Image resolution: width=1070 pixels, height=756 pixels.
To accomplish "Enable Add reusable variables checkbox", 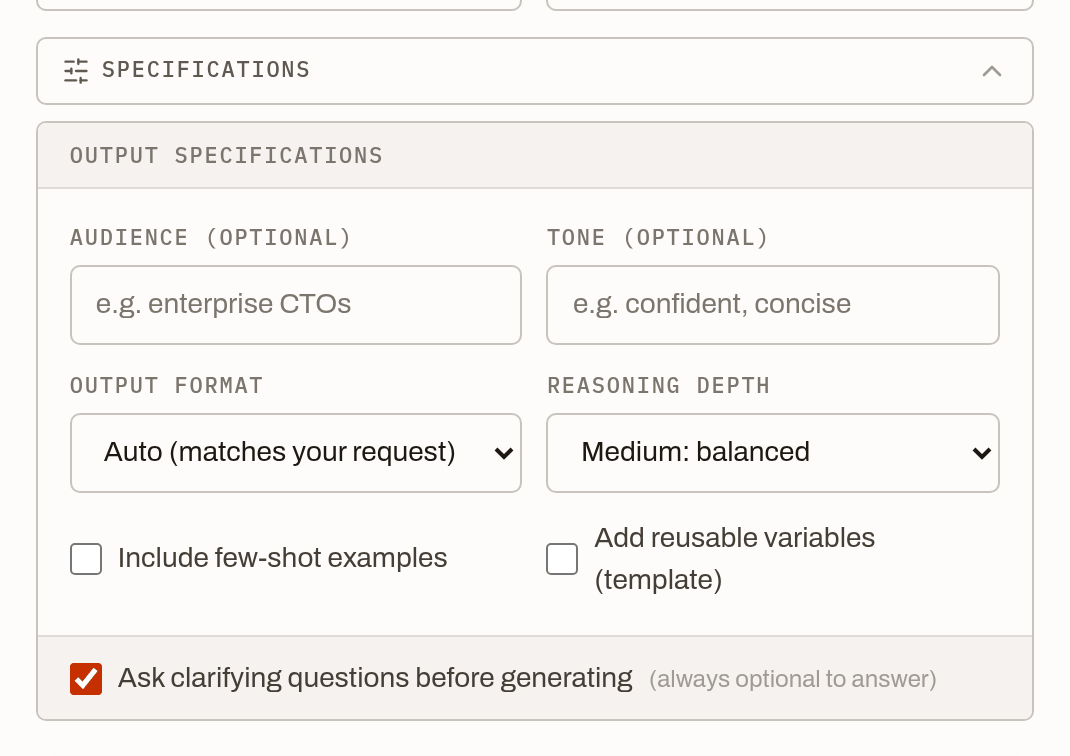I will pyautogui.click(x=562, y=559).
